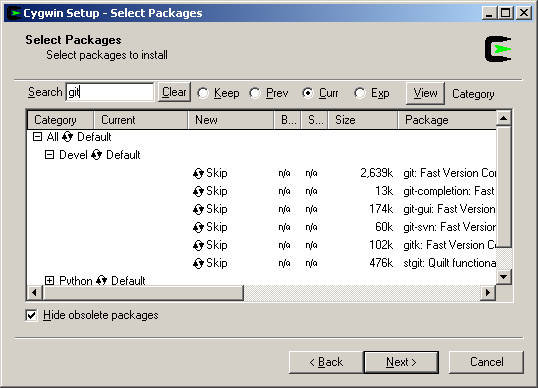
Task: Maximize the Cygwin Setup window
Action: 506,13
